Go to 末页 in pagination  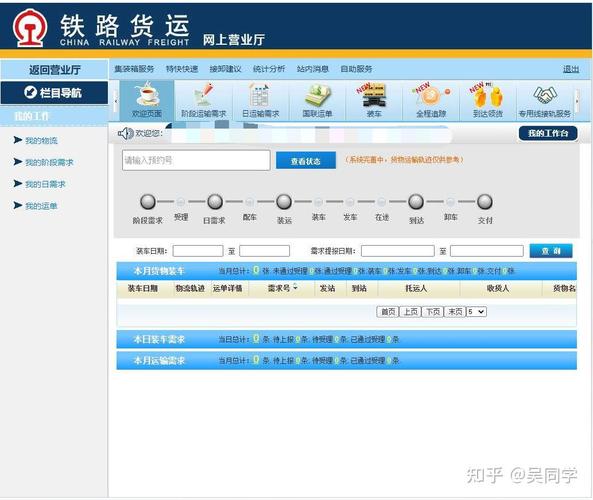tap(455, 312)
